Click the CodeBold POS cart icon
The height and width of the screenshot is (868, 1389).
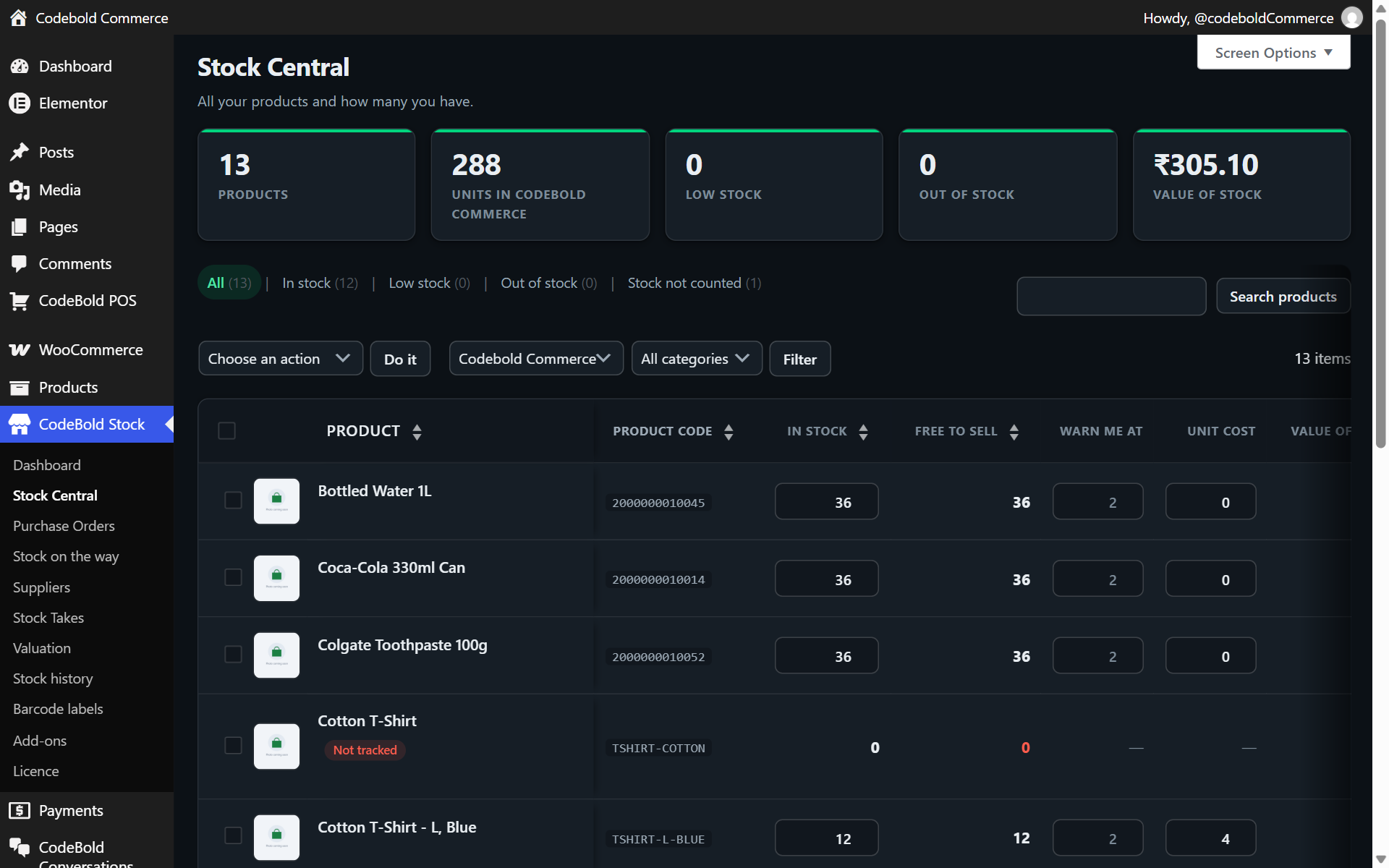coord(20,300)
